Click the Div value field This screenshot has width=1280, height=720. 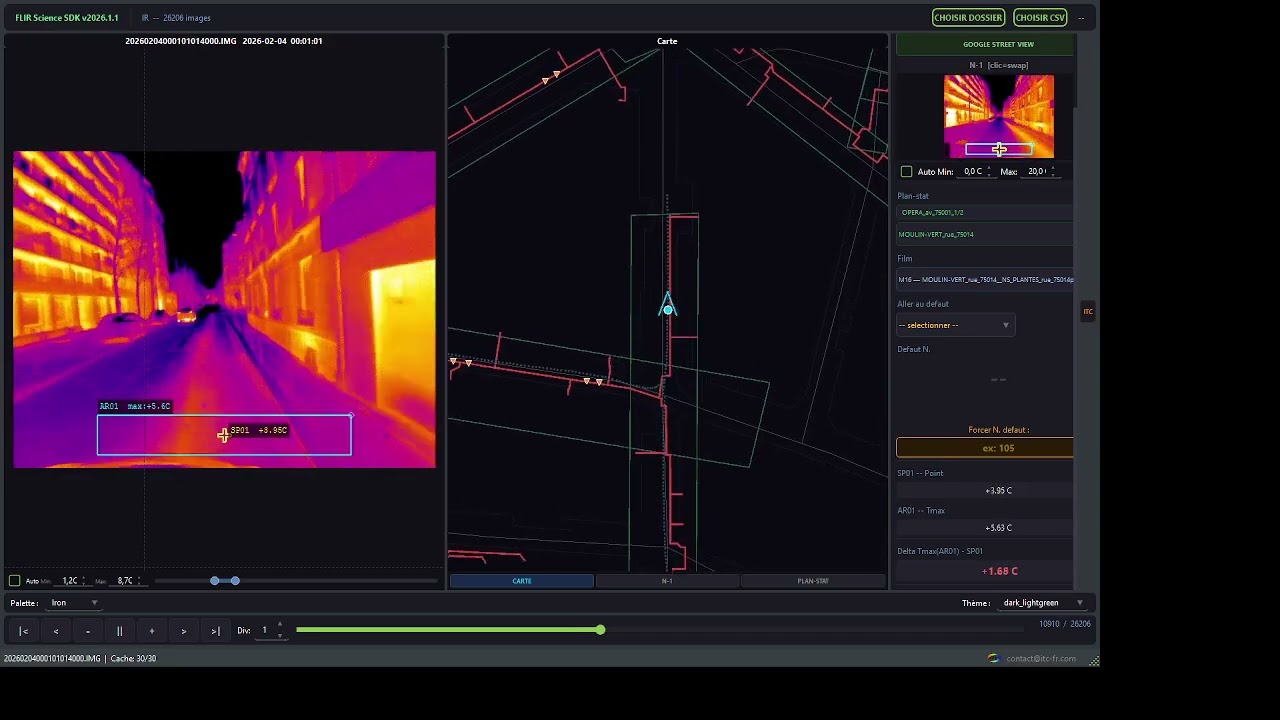pyautogui.click(x=265, y=630)
